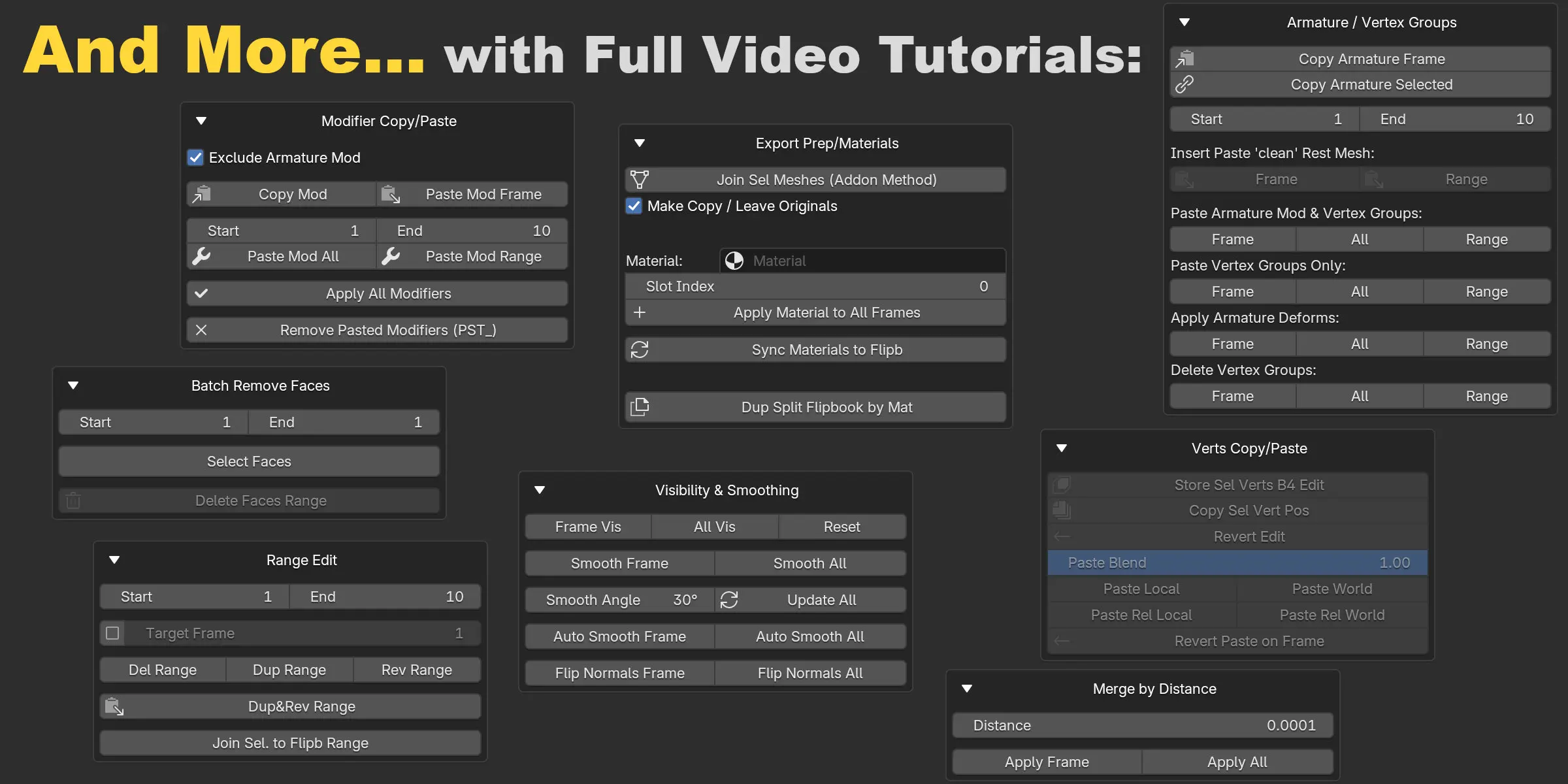Click the Copy Sel Vert Pos icon
The height and width of the screenshot is (784, 1568).
pyautogui.click(x=1062, y=510)
